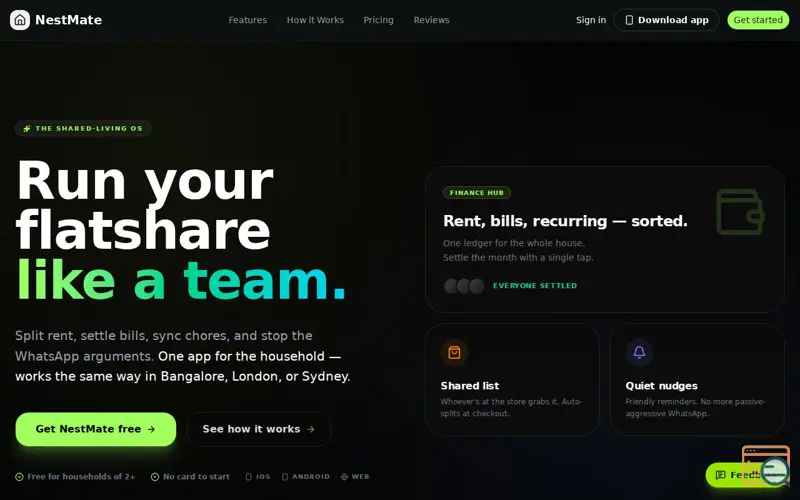Click the Quiet nudges card title

click(x=661, y=386)
